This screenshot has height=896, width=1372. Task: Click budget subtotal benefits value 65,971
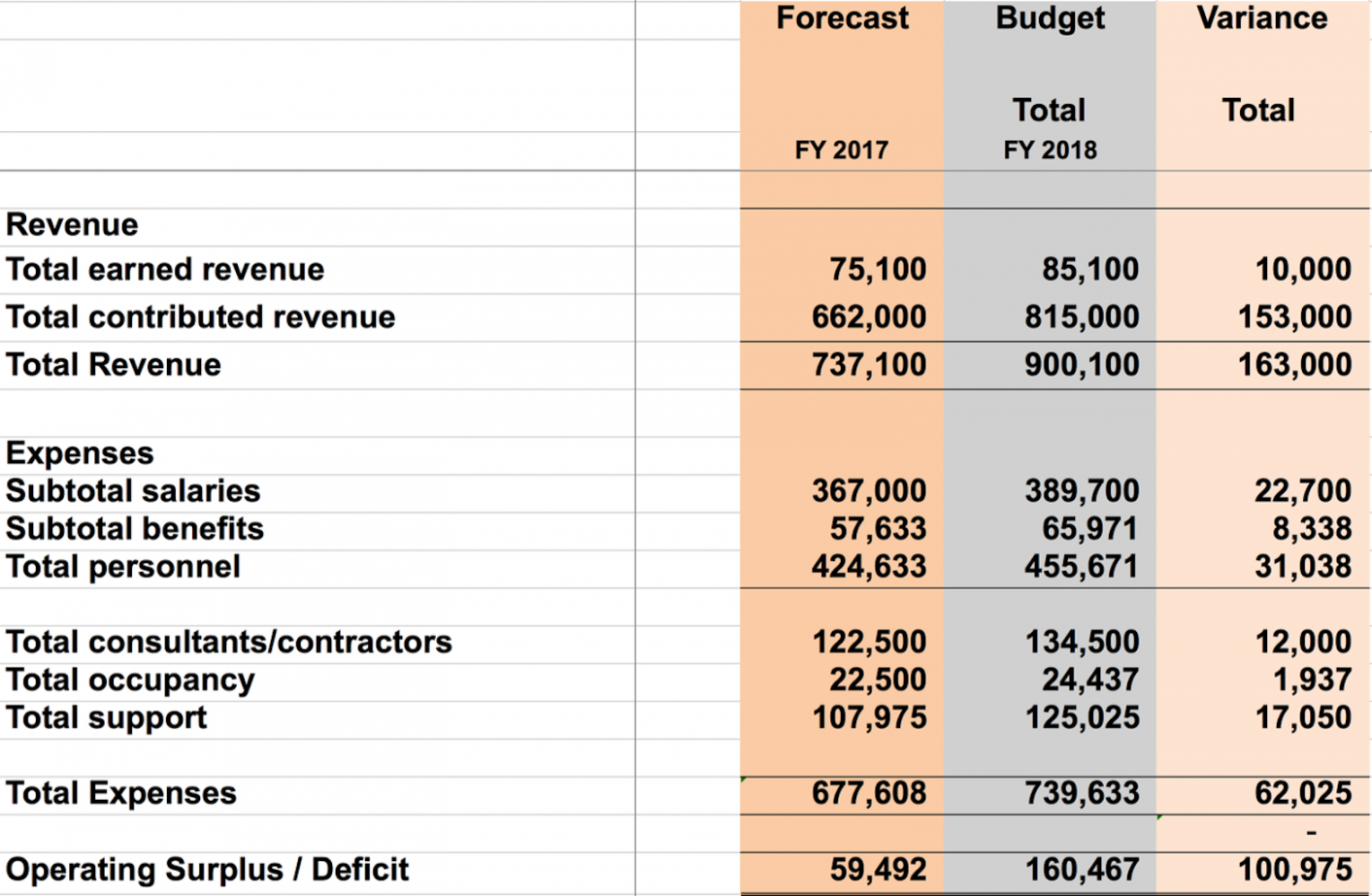pos(1089,529)
